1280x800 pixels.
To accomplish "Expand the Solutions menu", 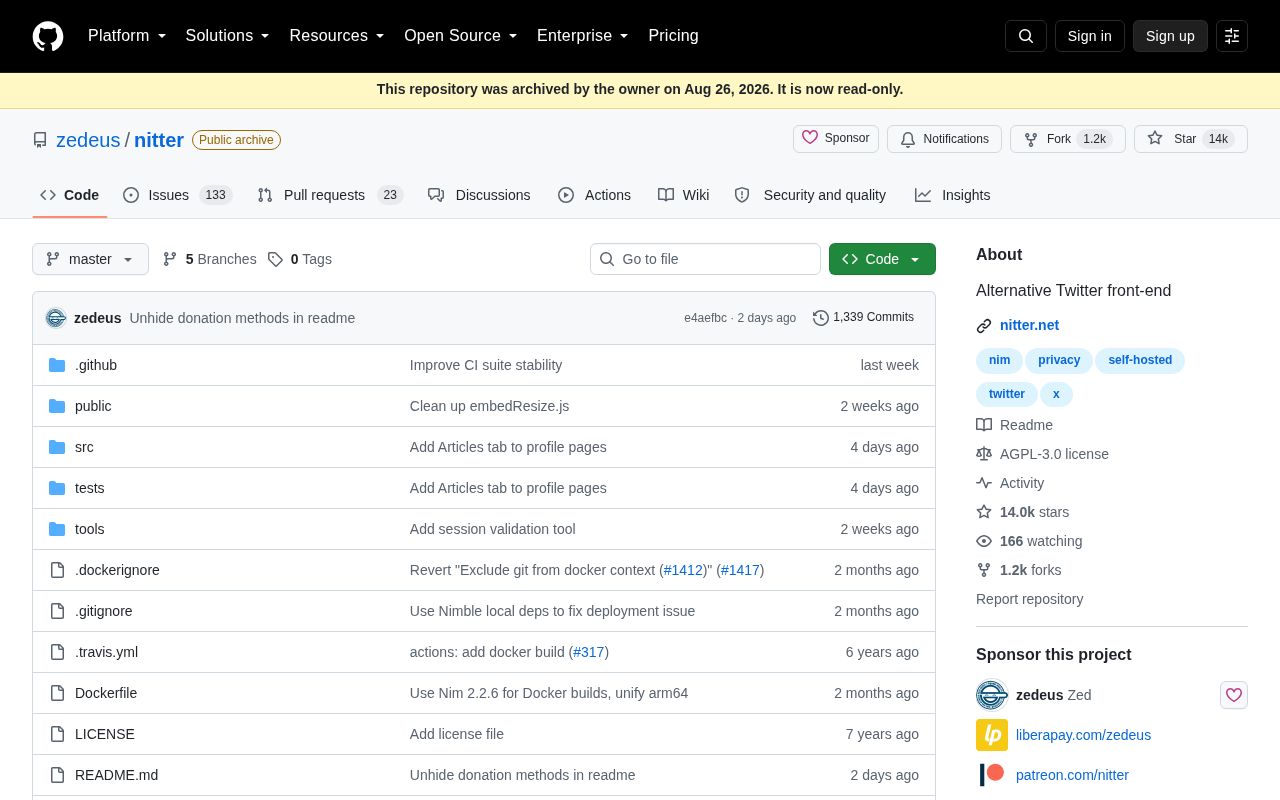I will [x=228, y=36].
